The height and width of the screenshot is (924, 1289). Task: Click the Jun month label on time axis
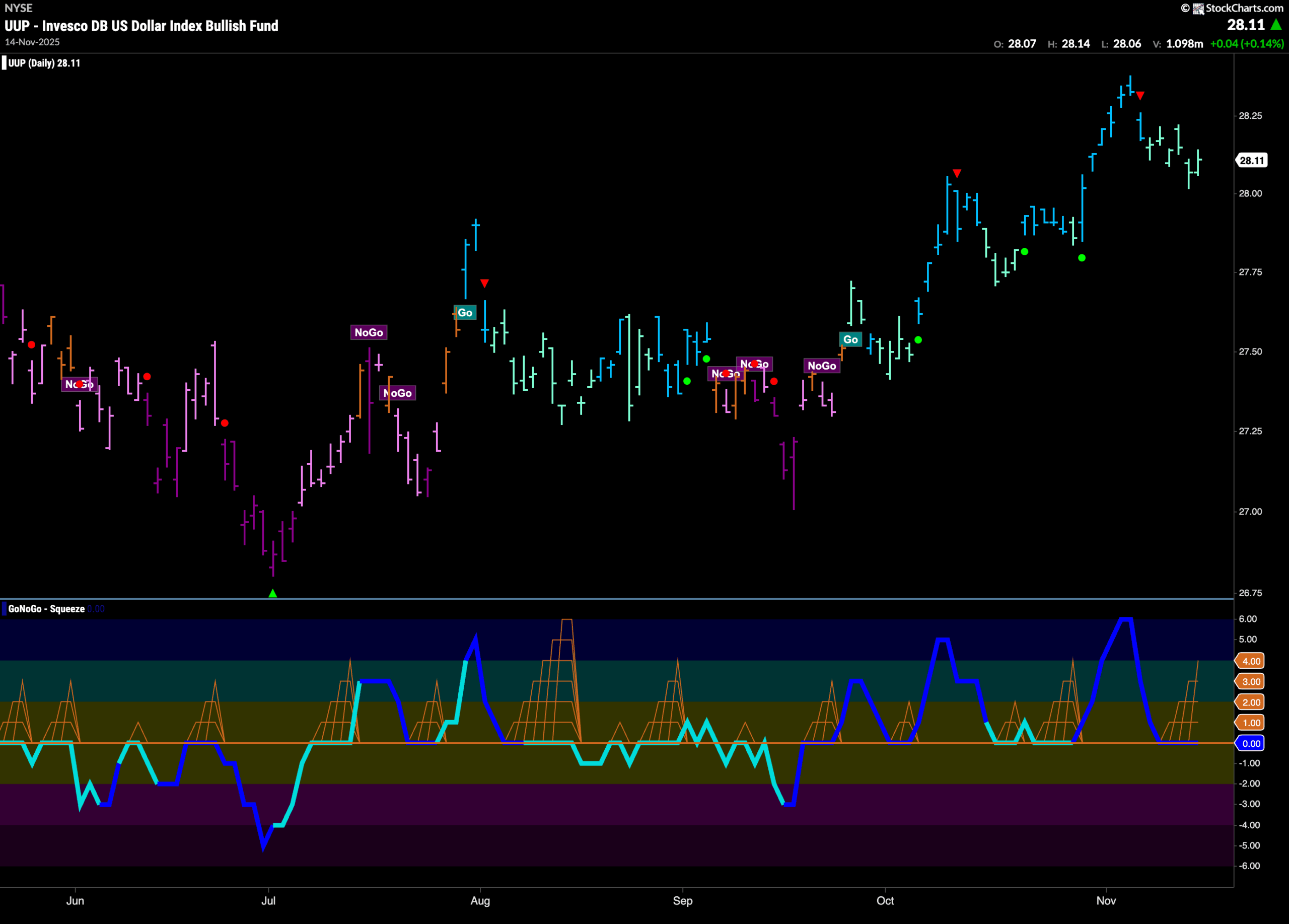coord(75,901)
